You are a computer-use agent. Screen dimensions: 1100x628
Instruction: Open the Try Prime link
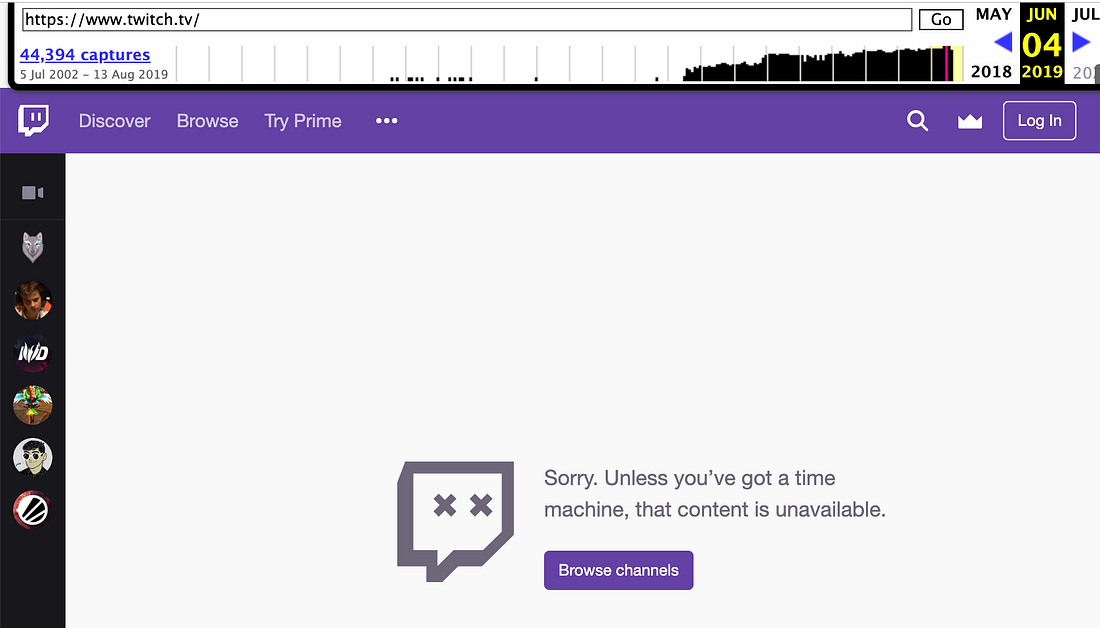pos(303,121)
